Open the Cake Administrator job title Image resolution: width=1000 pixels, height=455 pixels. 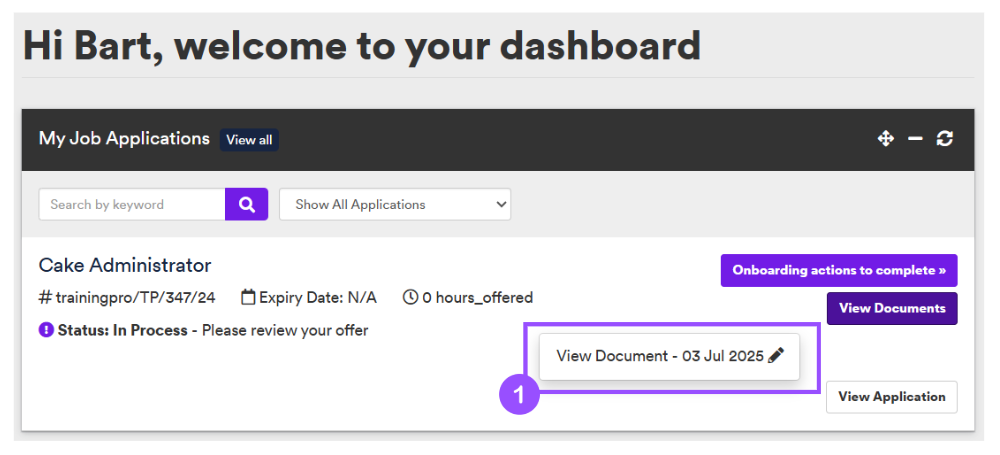pyautogui.click(x=125, y=265)
